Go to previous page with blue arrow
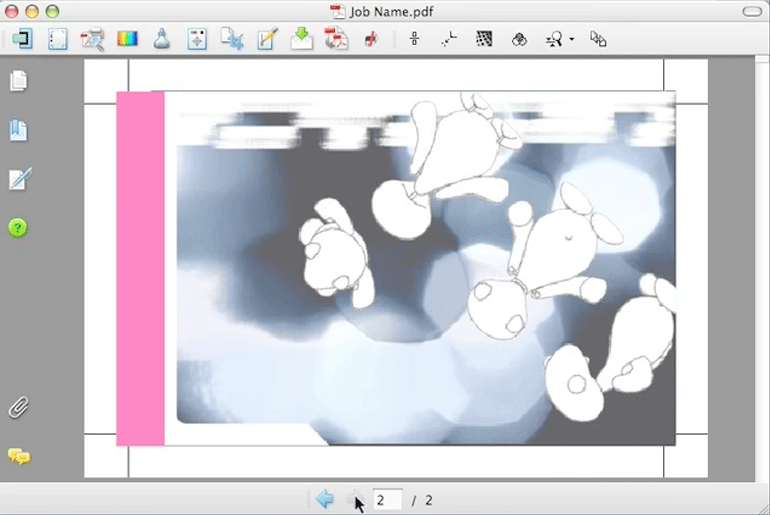The height and width of the screenshot is (515, 770). (x=325, y=499)
